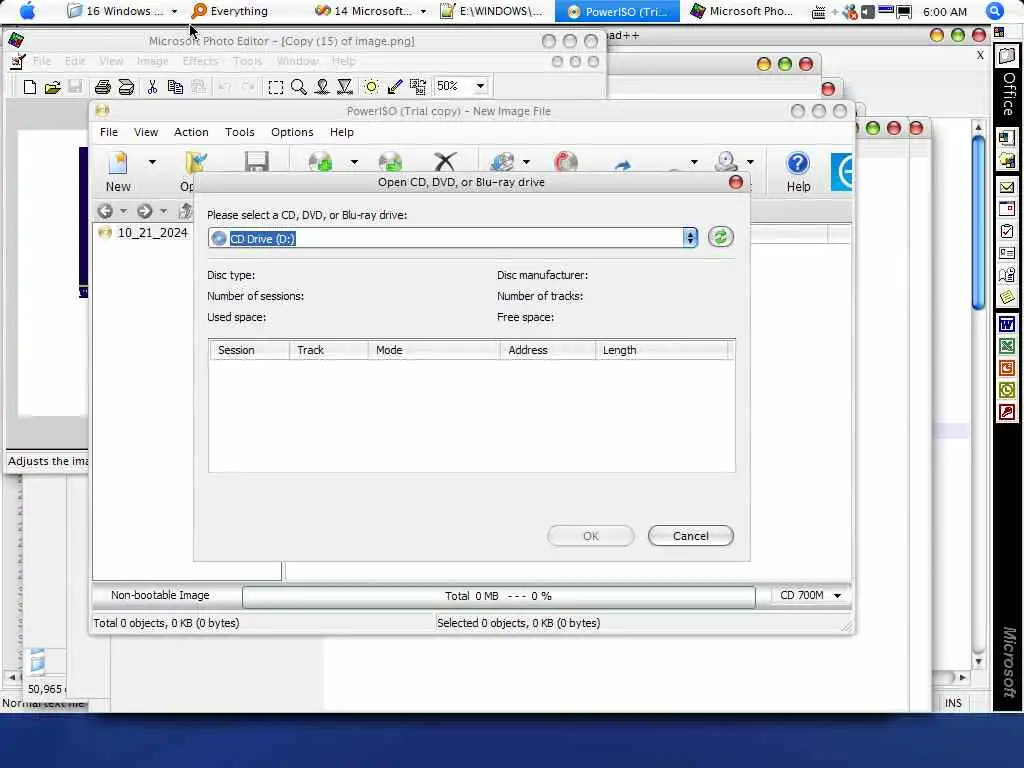1024x768 pixels.
Task: Open the Forward history dropdown arrow in PowerISO
Action: [x=163, y=211]
